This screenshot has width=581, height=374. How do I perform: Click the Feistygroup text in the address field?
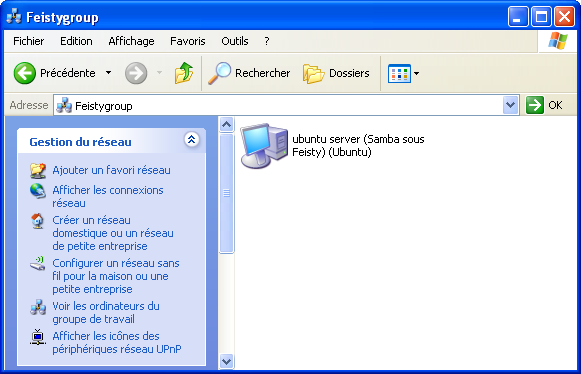pos(103,106)
